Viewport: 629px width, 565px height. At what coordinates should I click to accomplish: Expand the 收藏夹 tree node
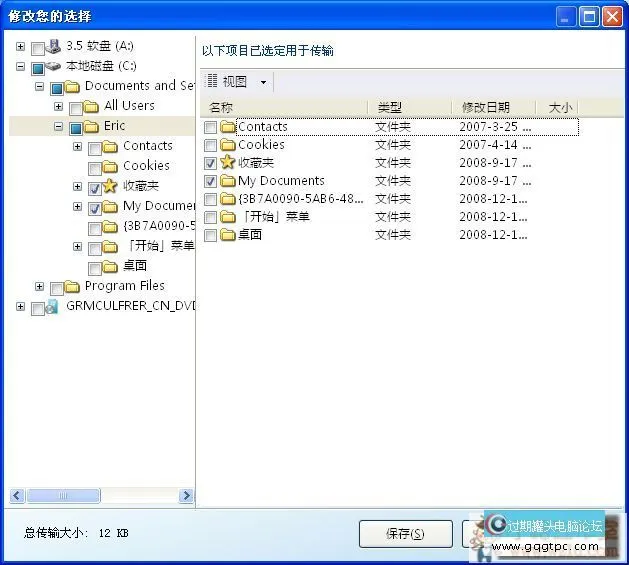[x=77, y=187]
